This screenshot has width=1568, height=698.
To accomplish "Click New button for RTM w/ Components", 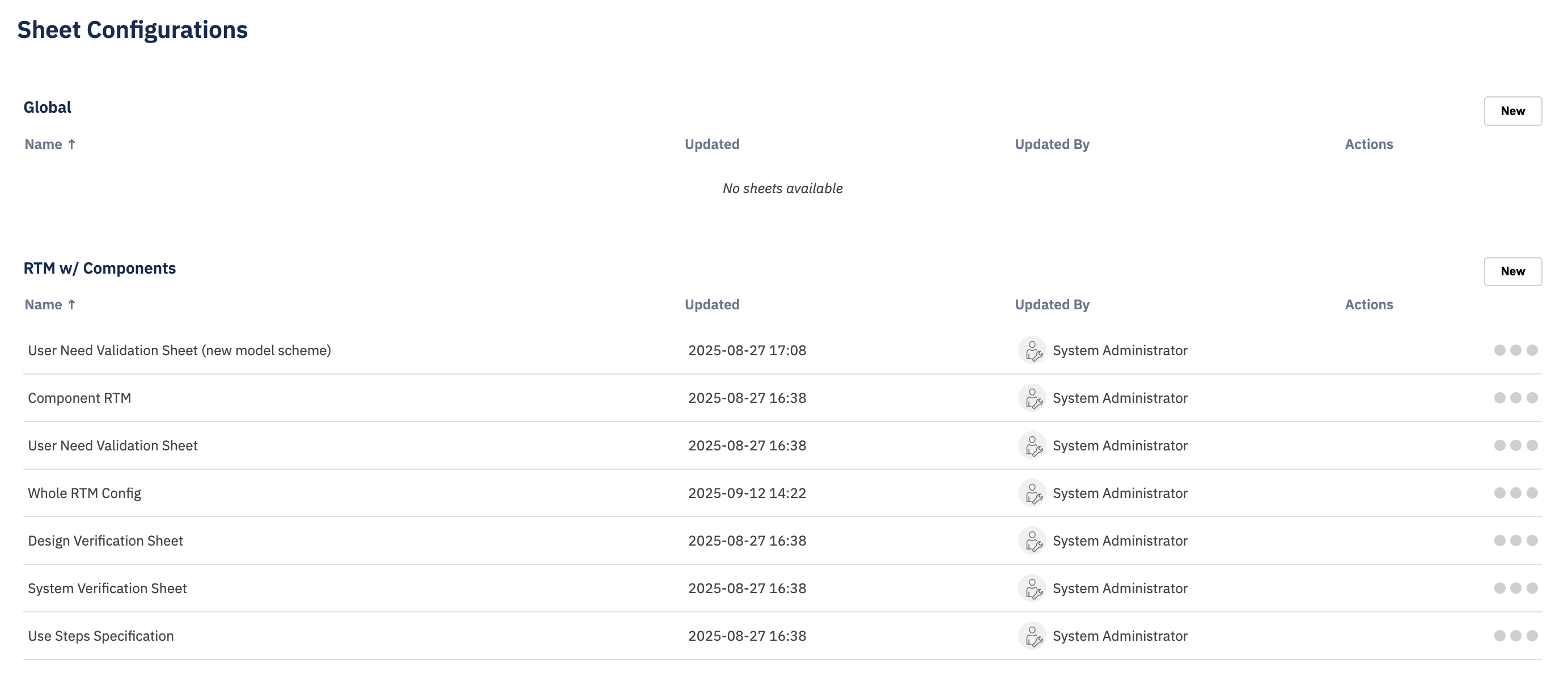I will pos(1512,271).
